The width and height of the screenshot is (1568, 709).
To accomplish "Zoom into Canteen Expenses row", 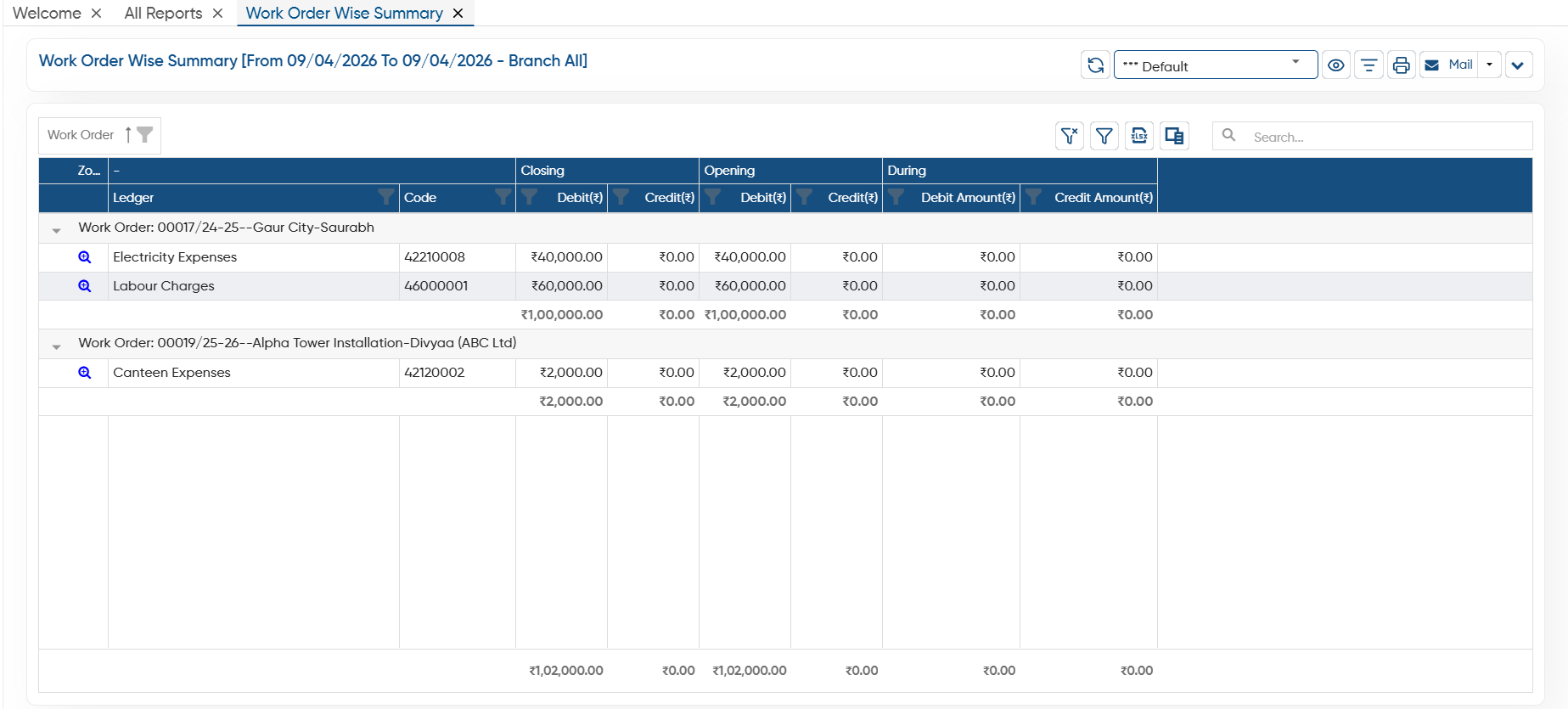I will tap(85, 373).
